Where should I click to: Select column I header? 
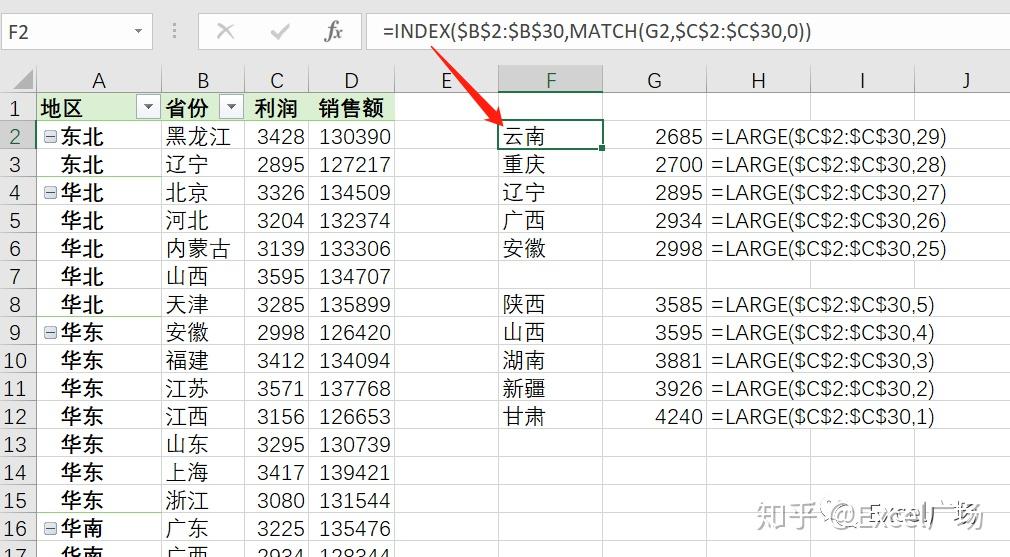pyautogui.click(x=862, y=80)
